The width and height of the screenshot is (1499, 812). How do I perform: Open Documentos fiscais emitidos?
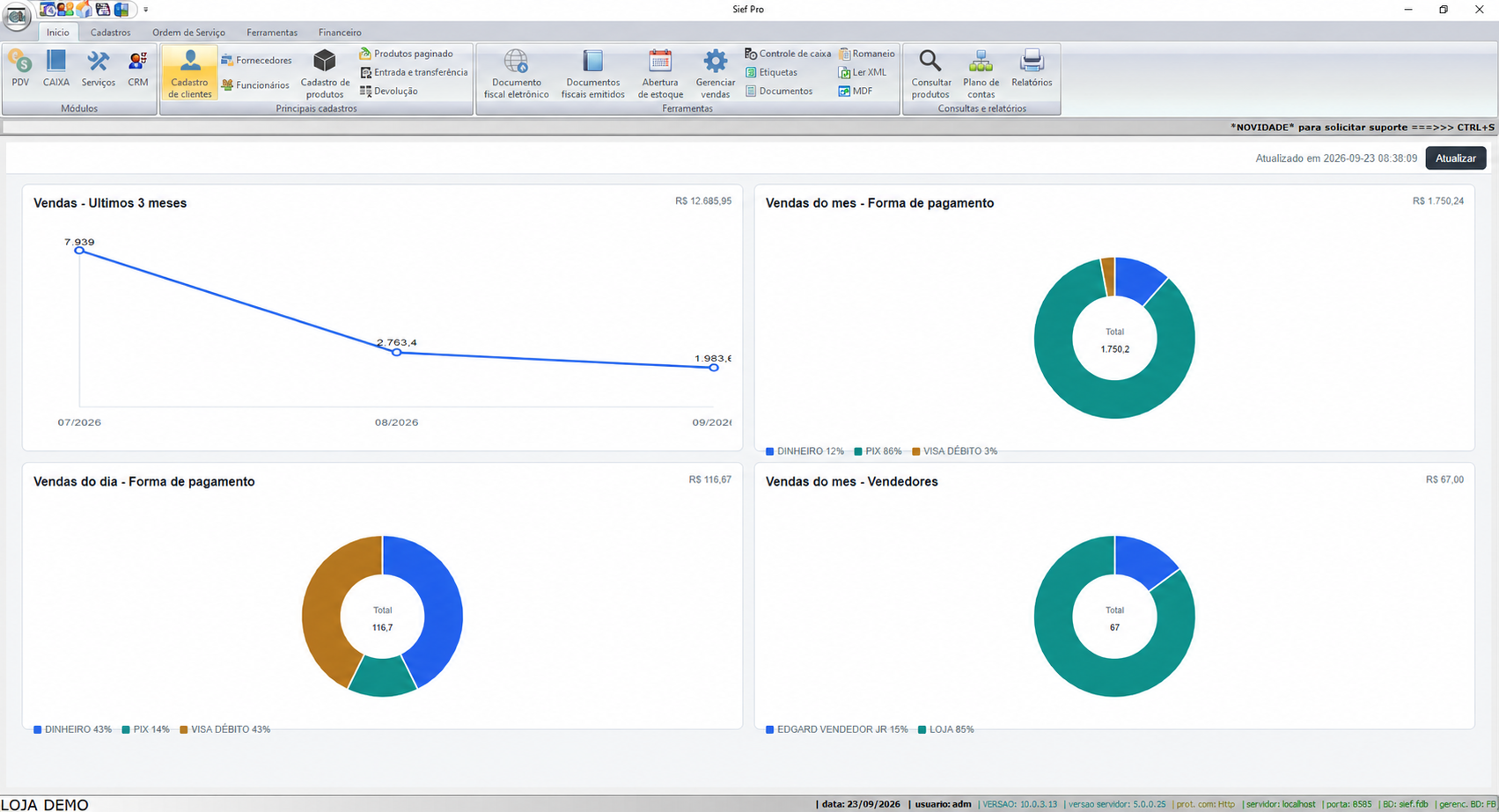coord(593,73)
